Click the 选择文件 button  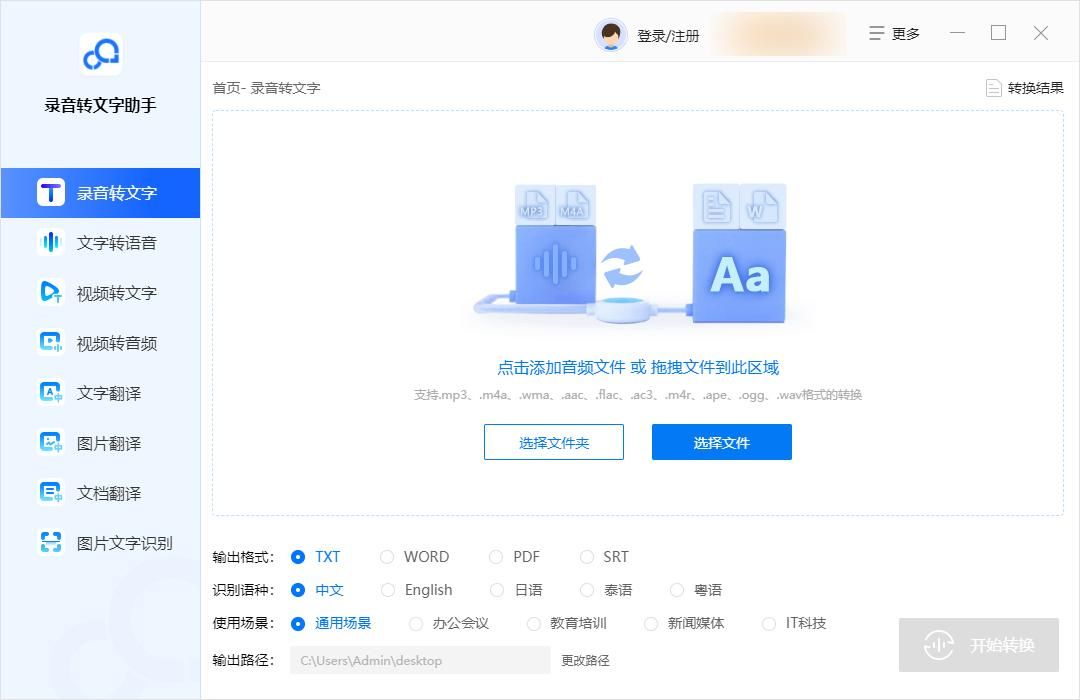click(721, 441)
